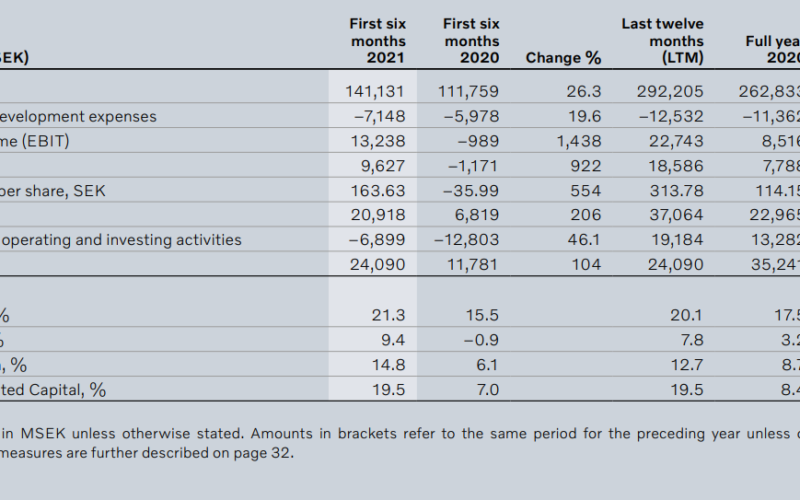Select the "ted Capital, %" row label
Image resolution: width=800 pixels, height=500 pixels.
point(53,390)
